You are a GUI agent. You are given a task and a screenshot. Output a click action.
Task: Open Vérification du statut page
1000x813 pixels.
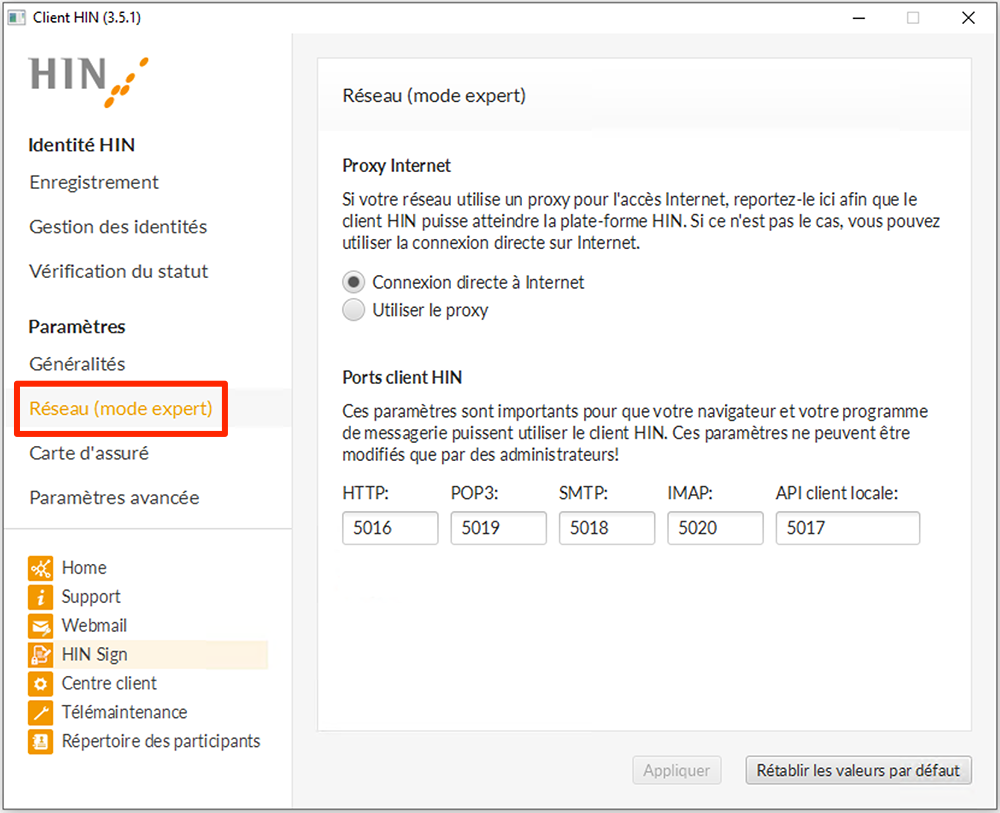coord(119,272)
